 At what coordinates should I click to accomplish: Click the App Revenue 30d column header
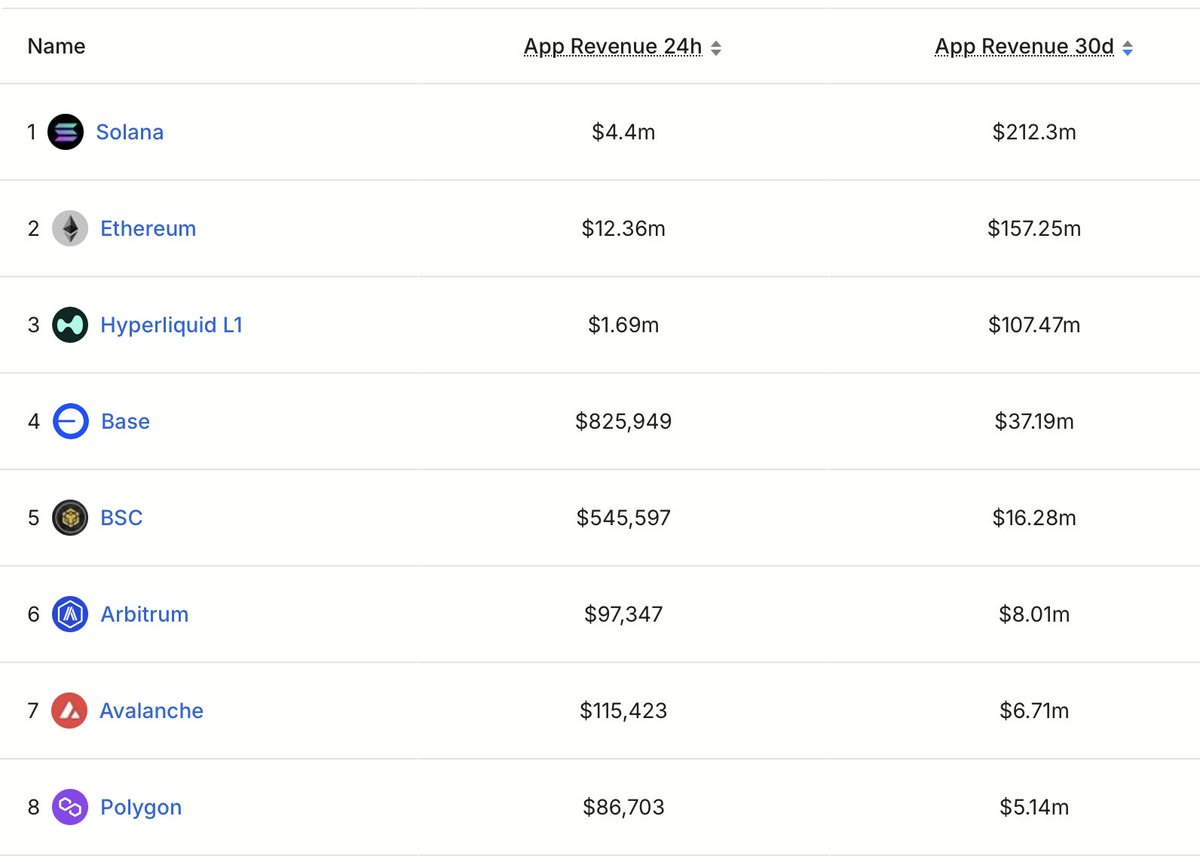[1024, 47]
